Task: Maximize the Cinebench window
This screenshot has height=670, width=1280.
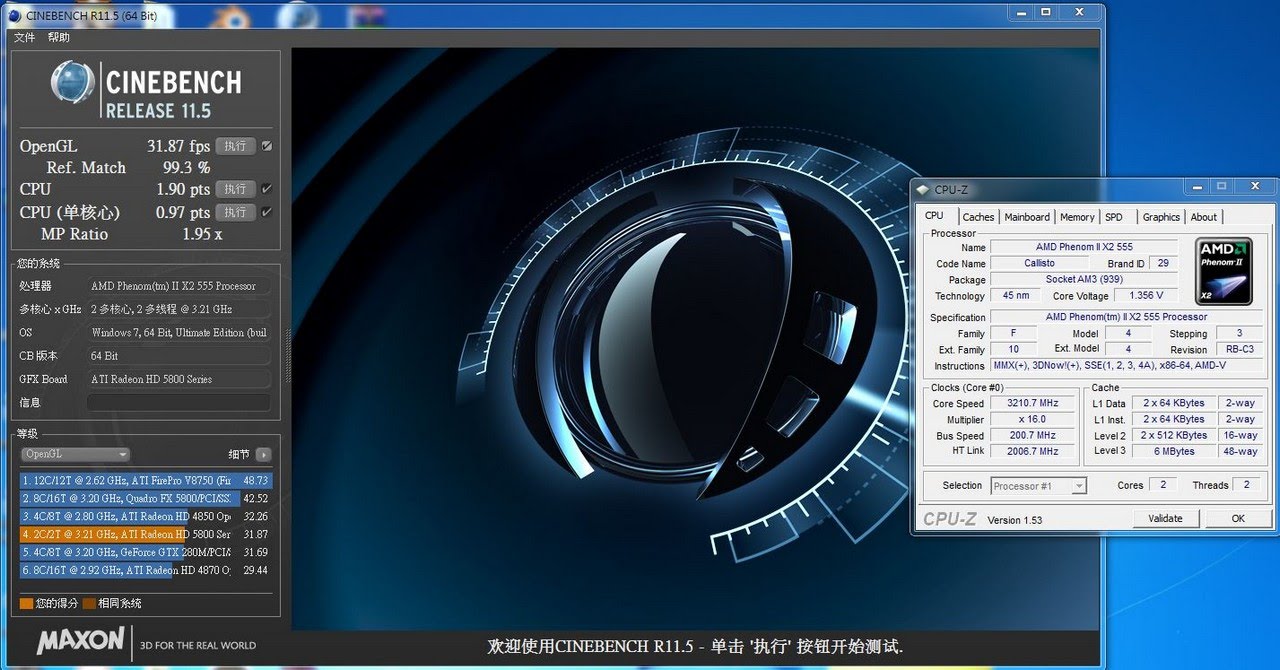Action: pos(1046,12)
